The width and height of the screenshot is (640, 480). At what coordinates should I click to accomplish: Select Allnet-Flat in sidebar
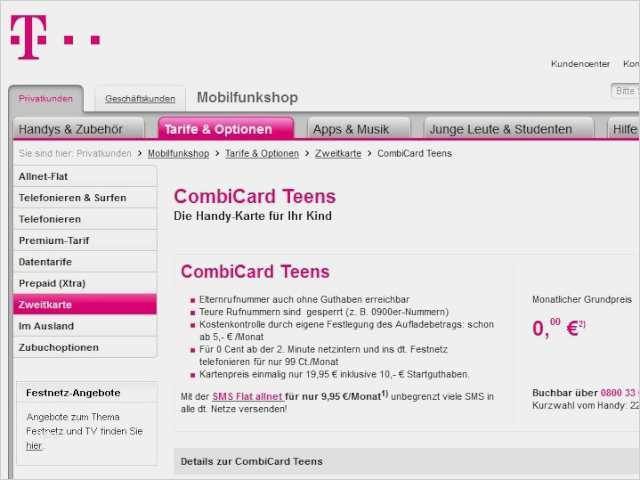(85, 176)
